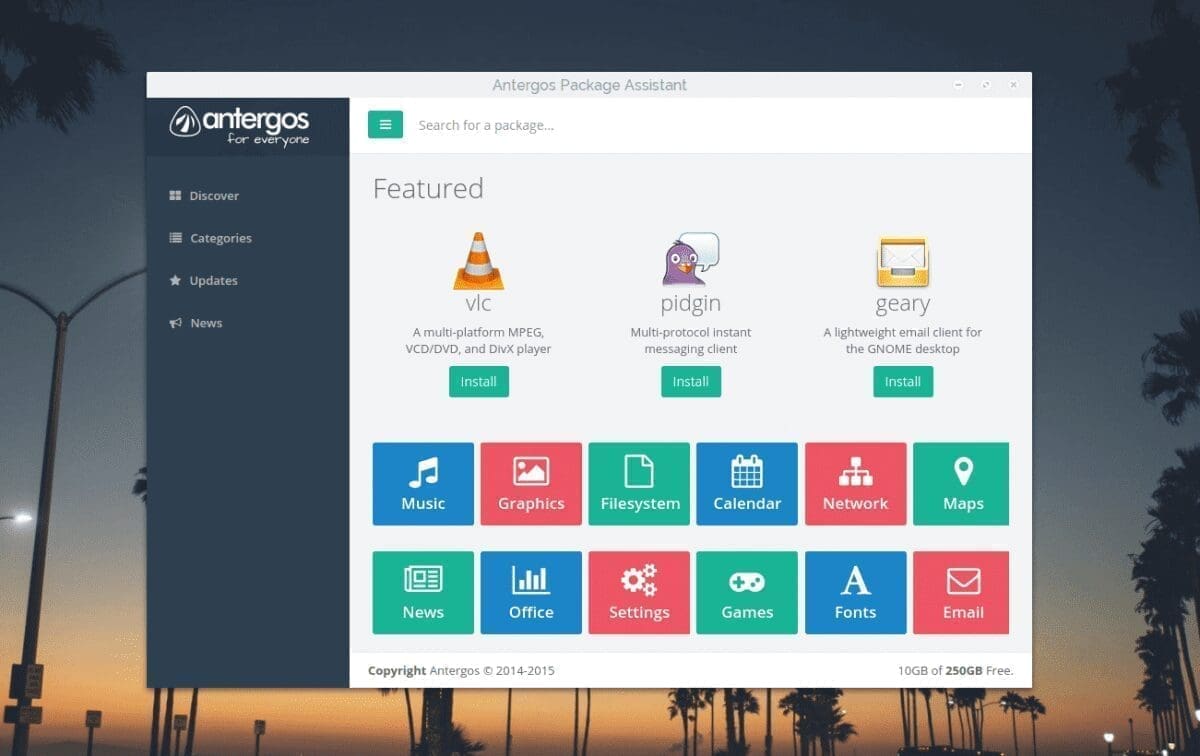Go to Updates in the sidebar
This screenshot has height=756, width=1200.
pyautogui.click(x=203, y=281)
